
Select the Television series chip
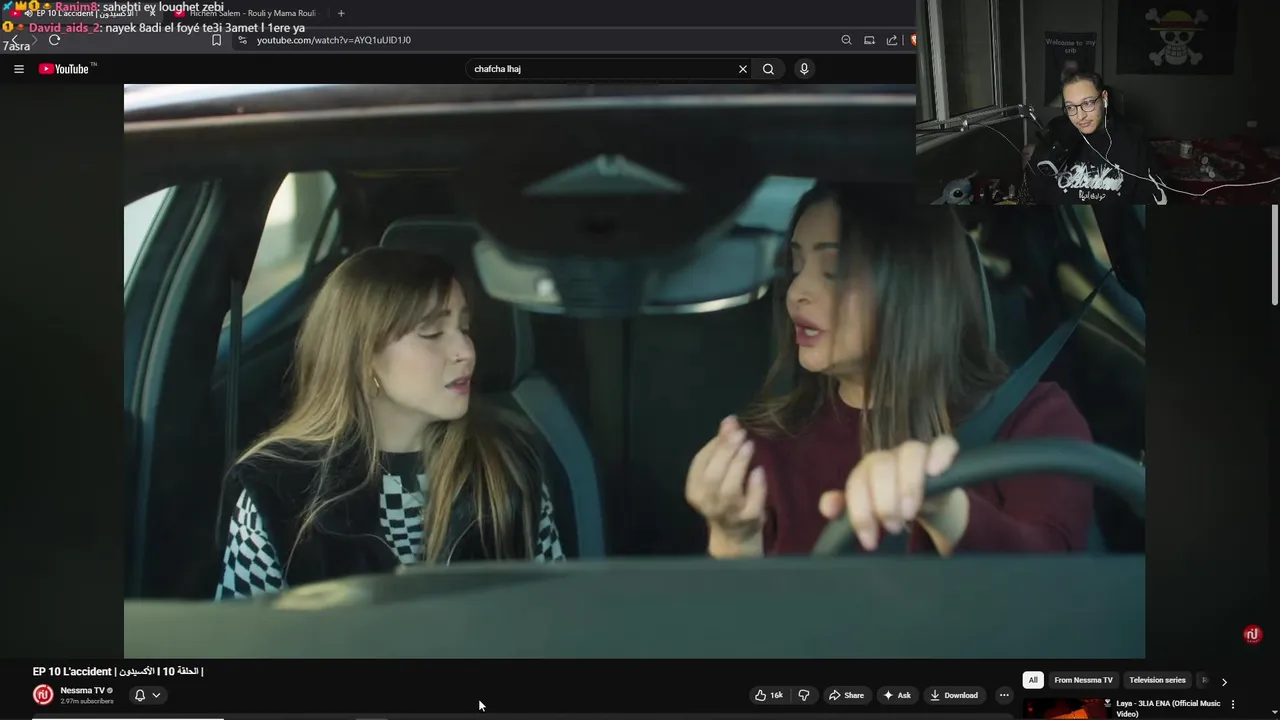pyautogui.click(x=1157, y=680)
